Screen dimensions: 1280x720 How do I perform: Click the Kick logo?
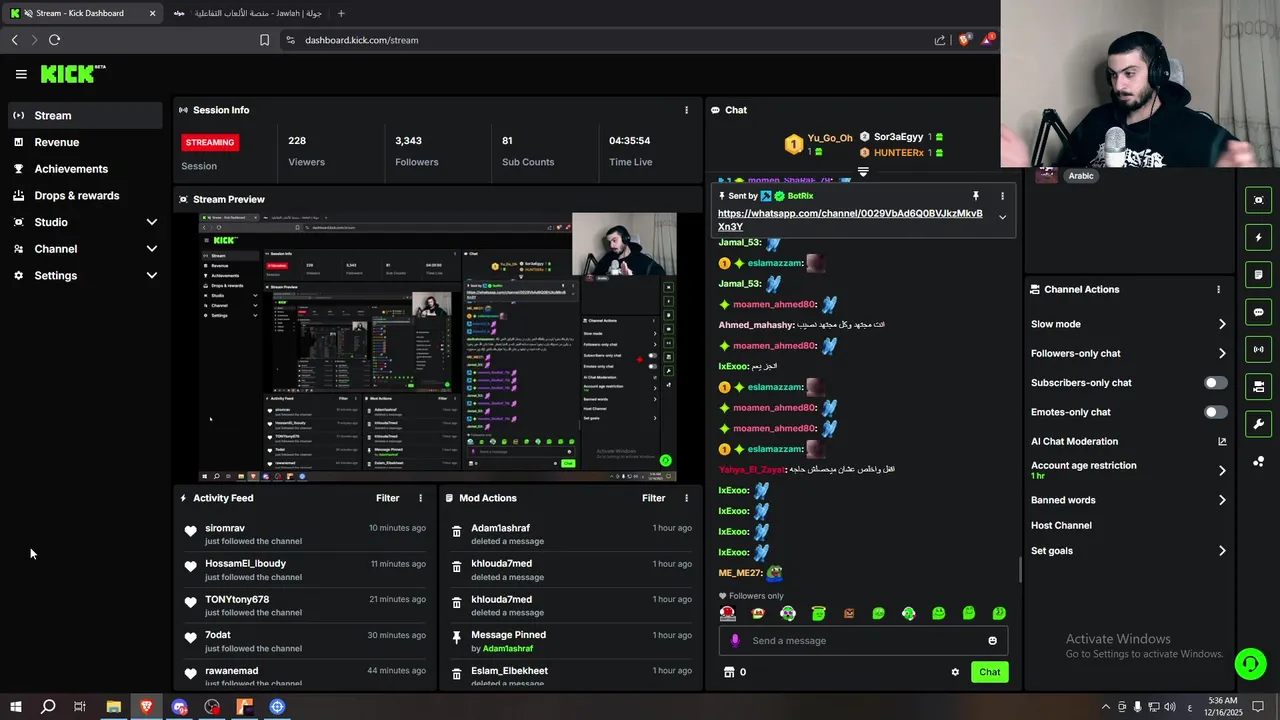[72, 74]
